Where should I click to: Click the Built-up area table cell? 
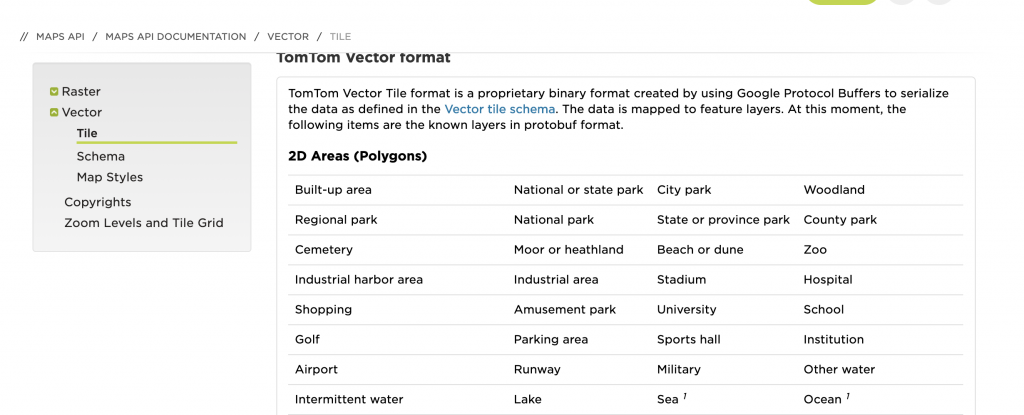coord(333,189)
